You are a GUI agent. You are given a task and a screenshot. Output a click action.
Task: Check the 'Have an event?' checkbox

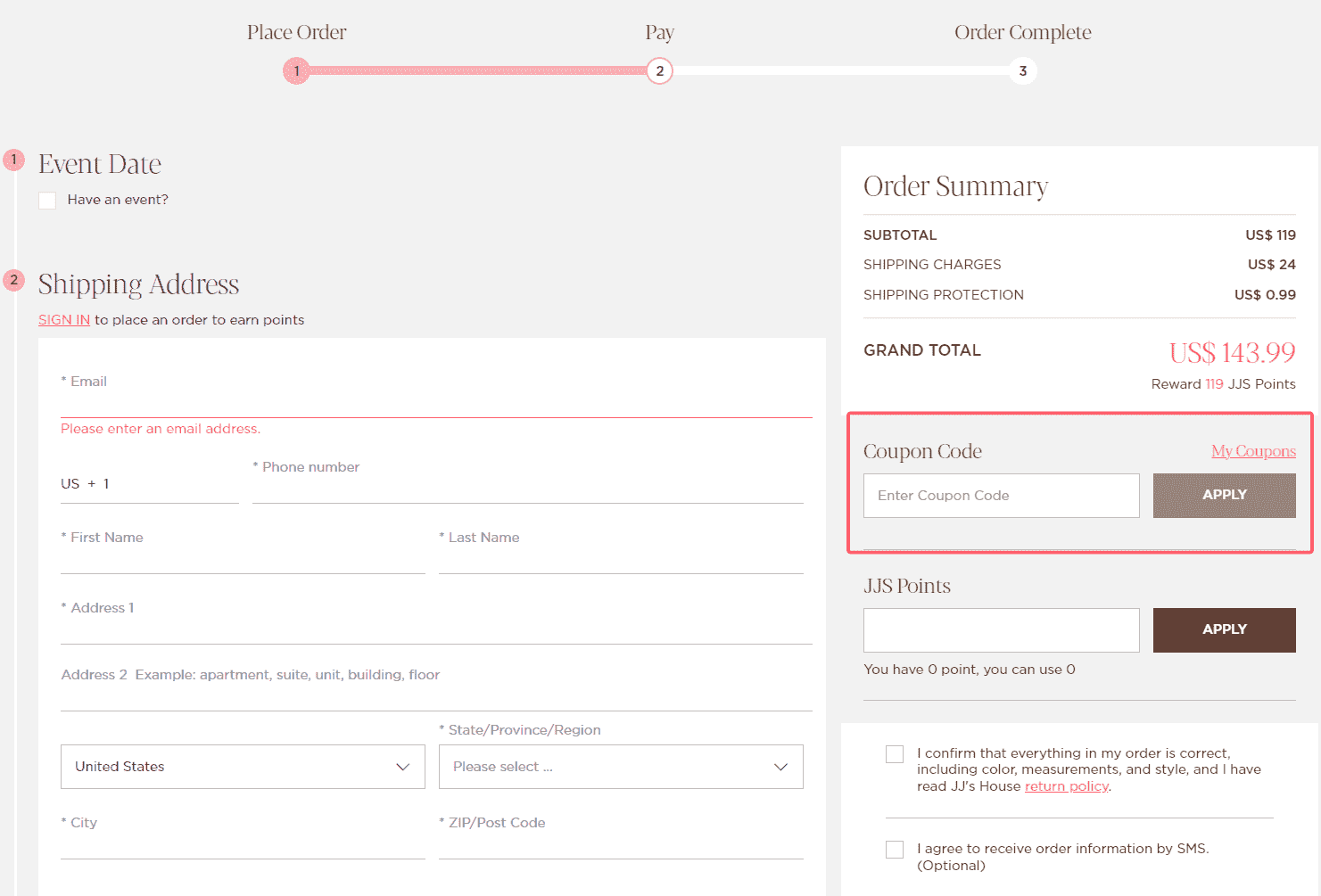(x=47, y=201)
